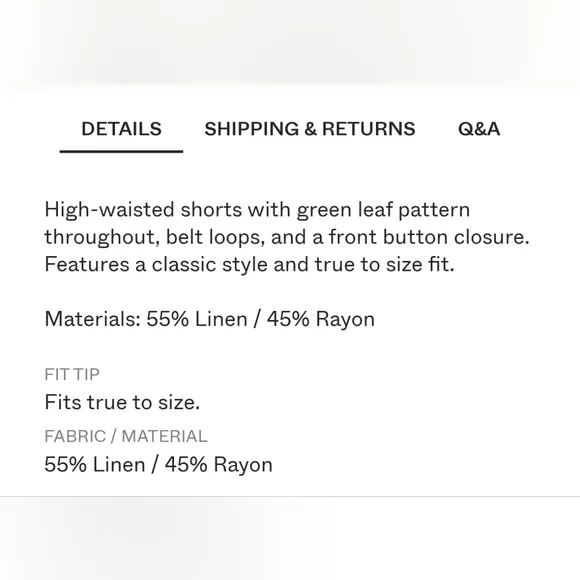Open the Q&A tab
The image size is (580, 580).
[x=479, y=129]
